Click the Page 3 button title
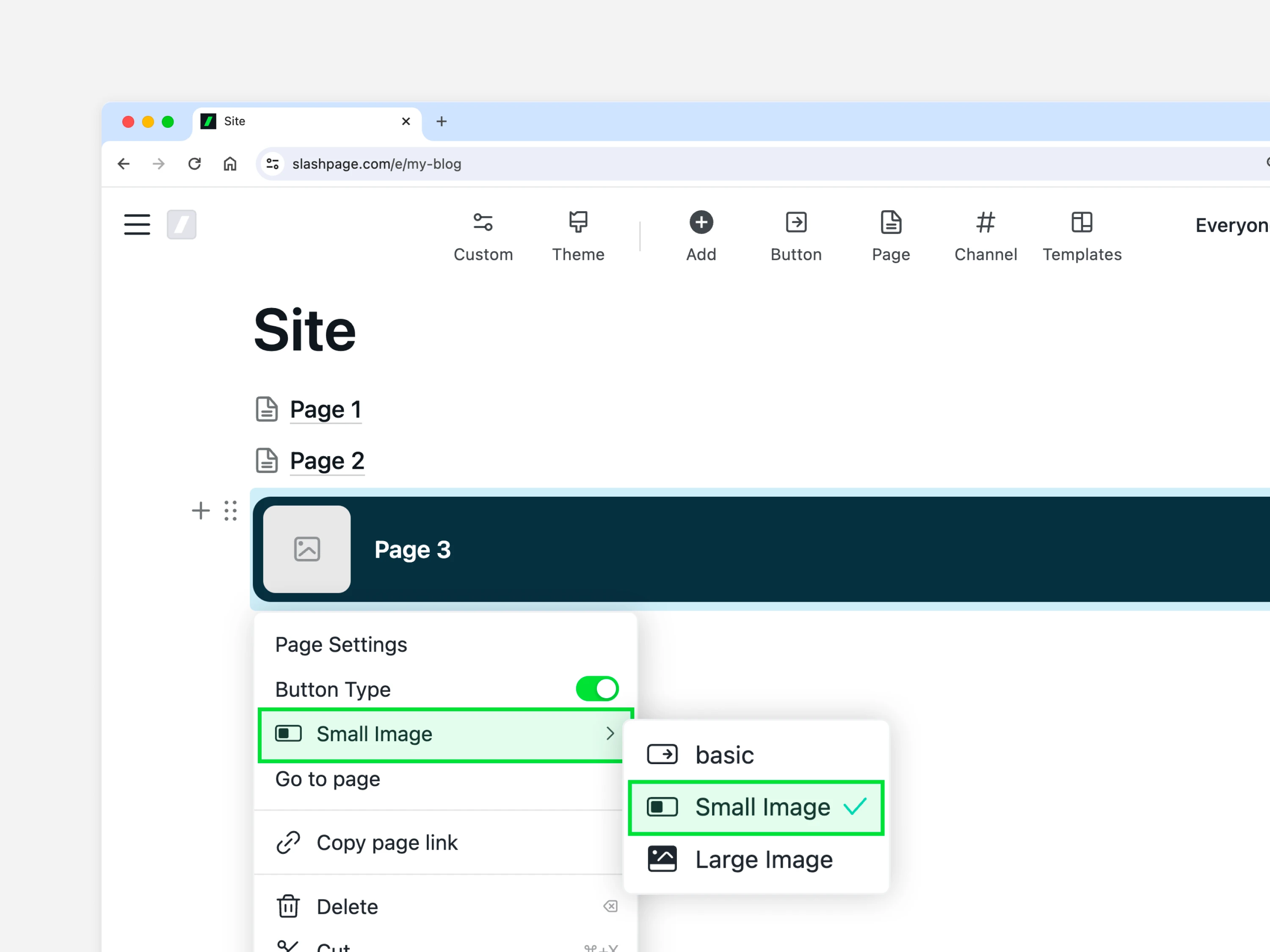 tap(412, 550)
